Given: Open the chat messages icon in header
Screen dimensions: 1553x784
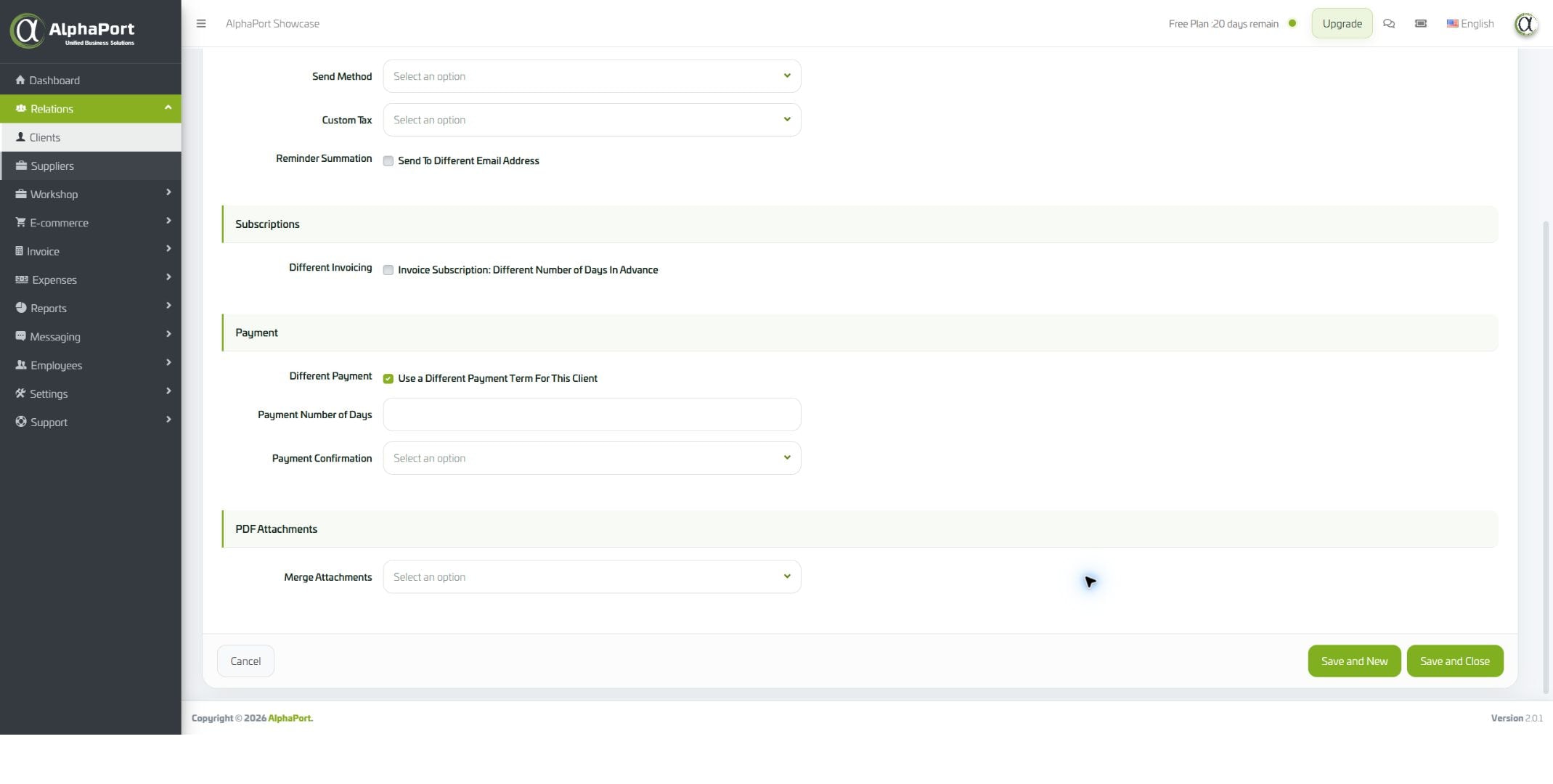Looking at the screenshot, I should click(x=1389, y=23).
